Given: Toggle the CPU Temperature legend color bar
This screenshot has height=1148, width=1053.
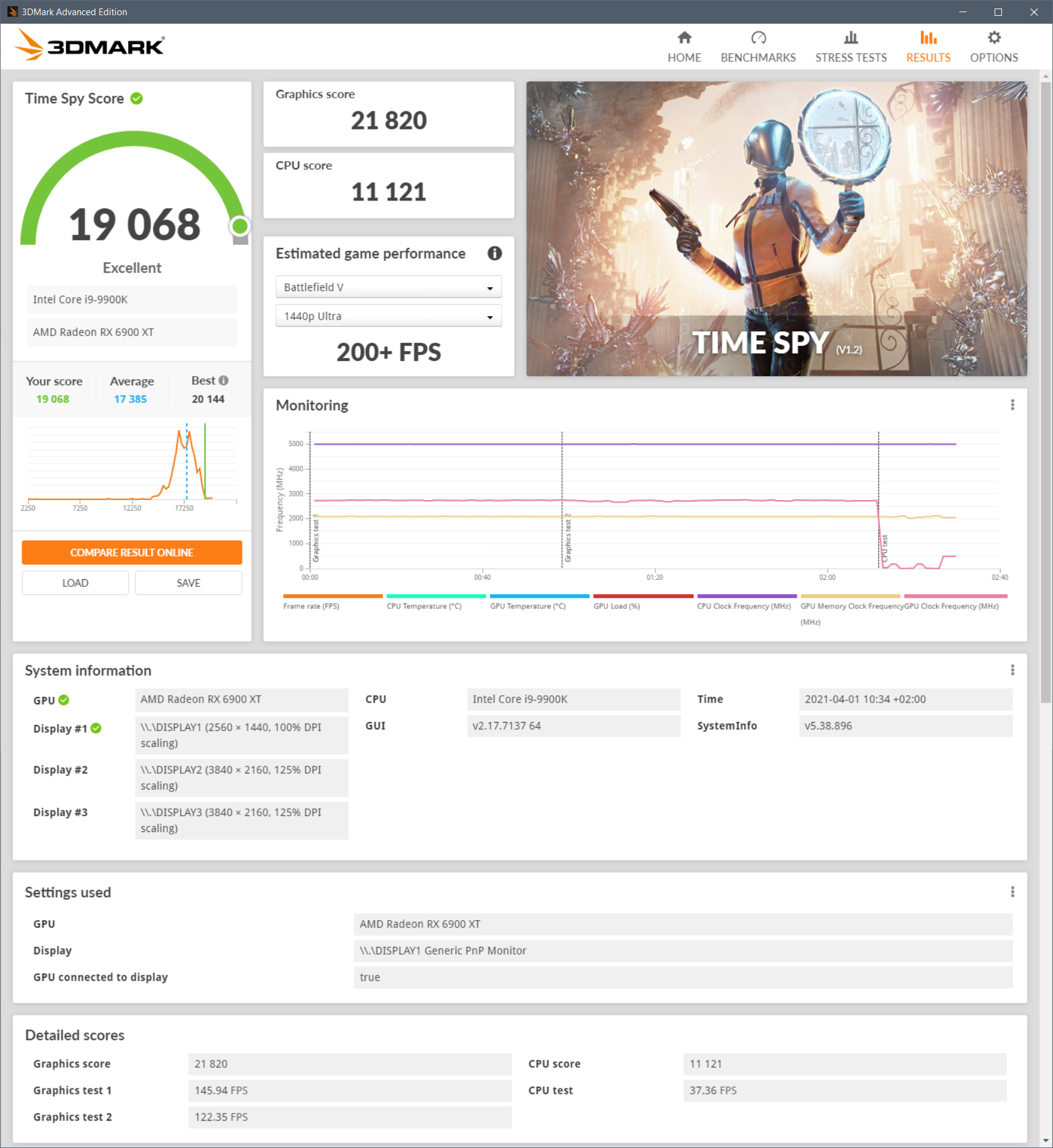Looking at the screenshot, I should point(436,596).
